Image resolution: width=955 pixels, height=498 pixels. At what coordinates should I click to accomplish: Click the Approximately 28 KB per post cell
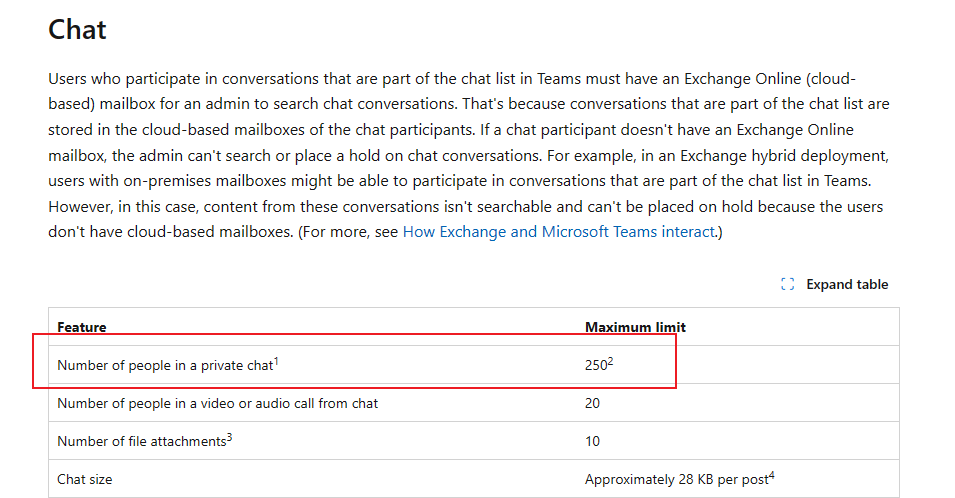676,480
